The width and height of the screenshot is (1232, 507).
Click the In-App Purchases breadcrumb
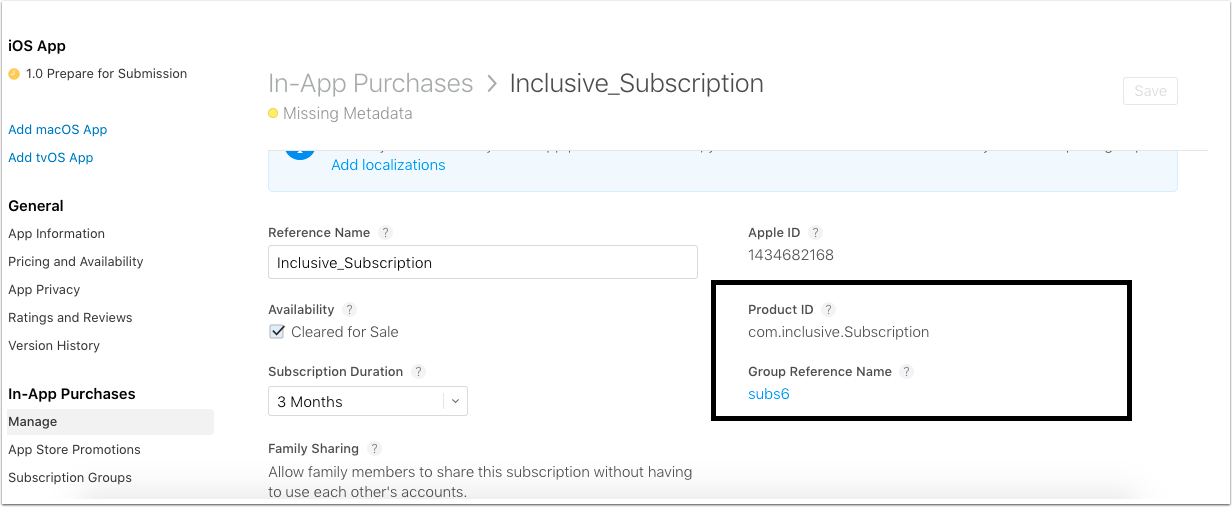[371, 83]
